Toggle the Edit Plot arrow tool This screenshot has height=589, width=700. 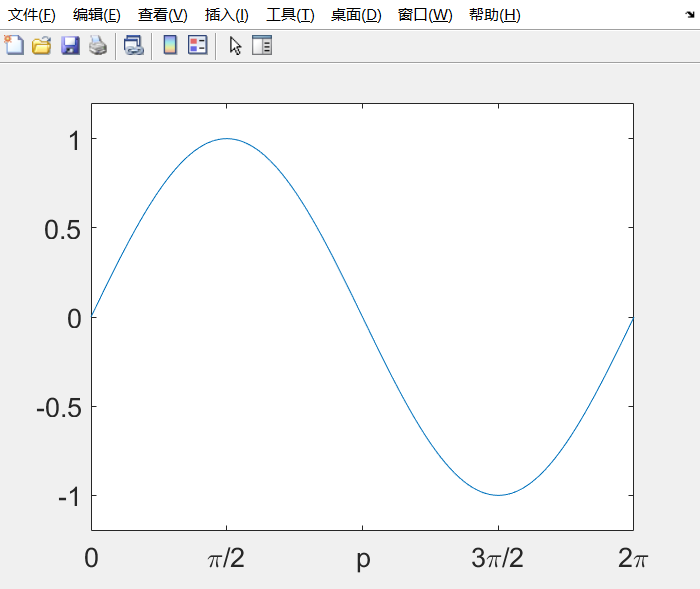pyautogui.click(x=235, y=46)
